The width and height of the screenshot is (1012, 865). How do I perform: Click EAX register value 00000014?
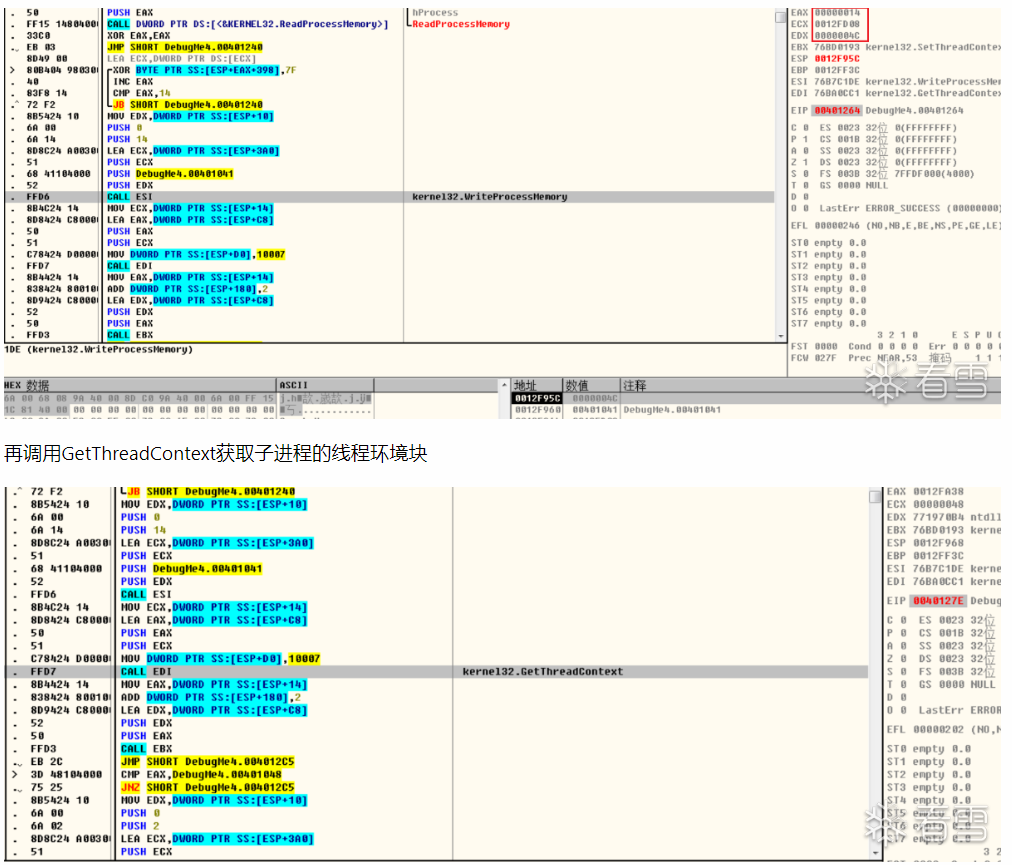click(x=837, y=12)
